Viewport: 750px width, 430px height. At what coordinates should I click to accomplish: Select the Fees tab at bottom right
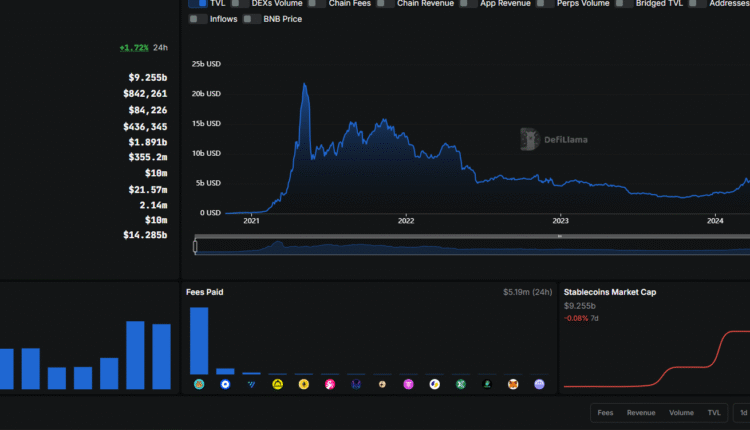click(606, 412)
